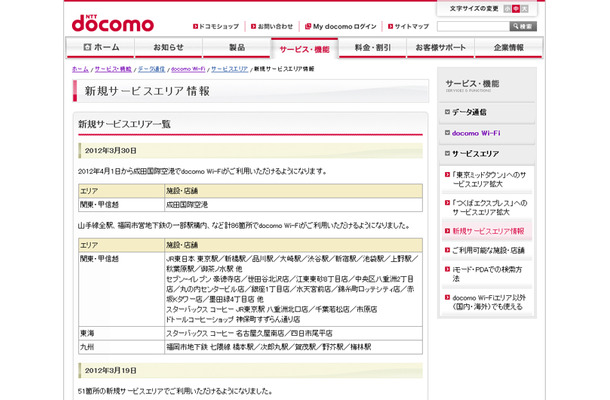Open データ通信 in the sidebar
The height and width of the screenshot is (400, 610).
[469, 112]
